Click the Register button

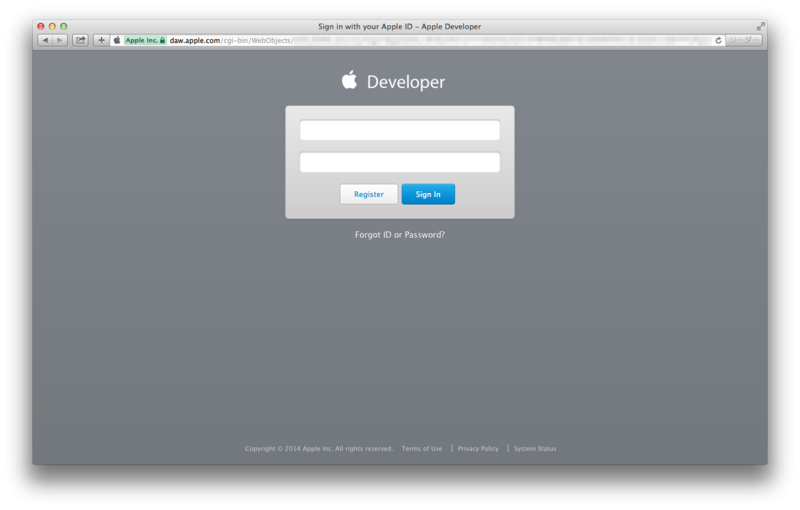(368, 194)
